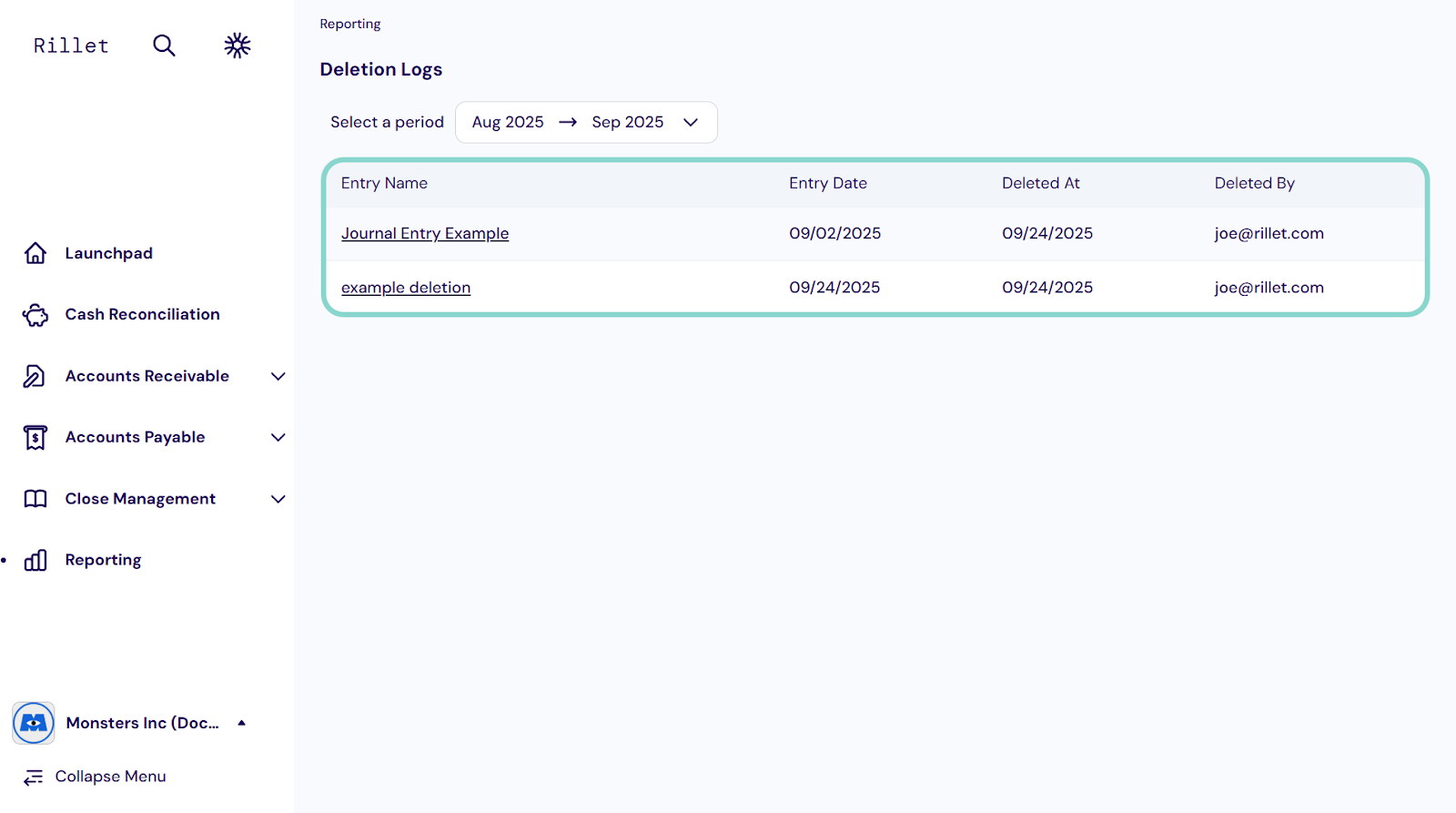Click the Reporting breadcrumb
1456x813 pixels.
click(350, 25)
